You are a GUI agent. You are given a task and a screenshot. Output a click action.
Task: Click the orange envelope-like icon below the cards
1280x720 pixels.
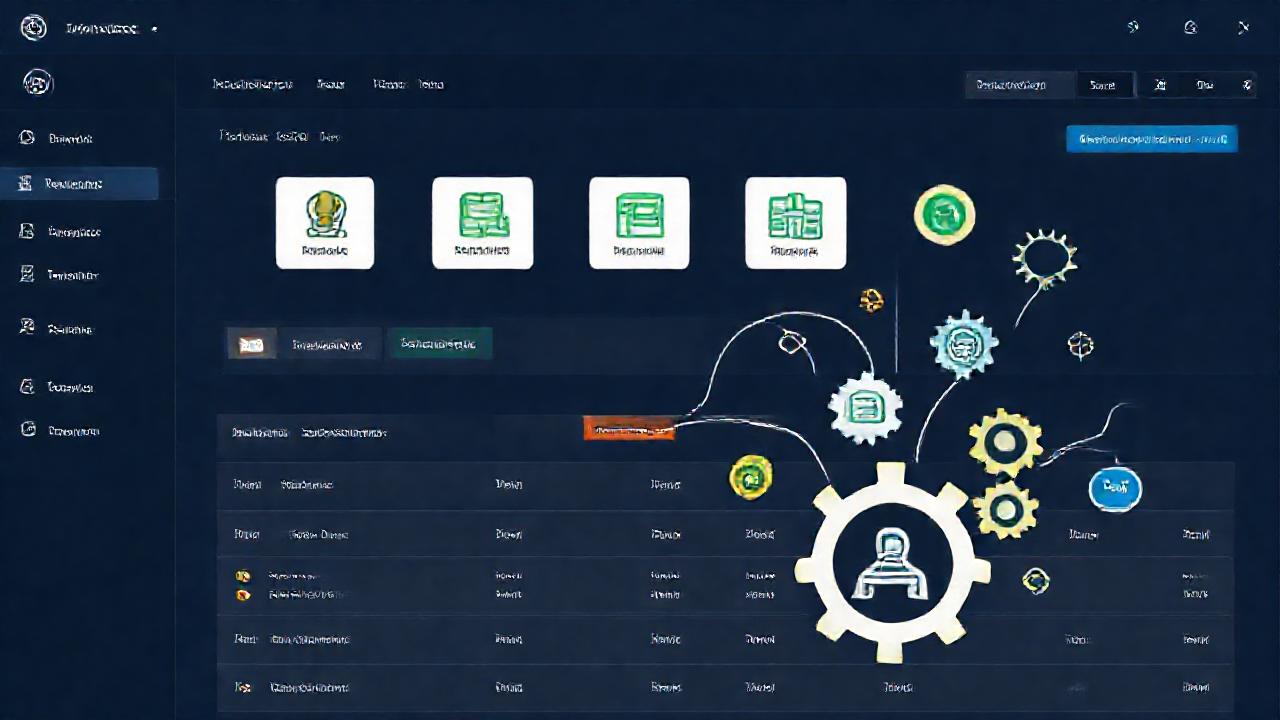[251, 345]
